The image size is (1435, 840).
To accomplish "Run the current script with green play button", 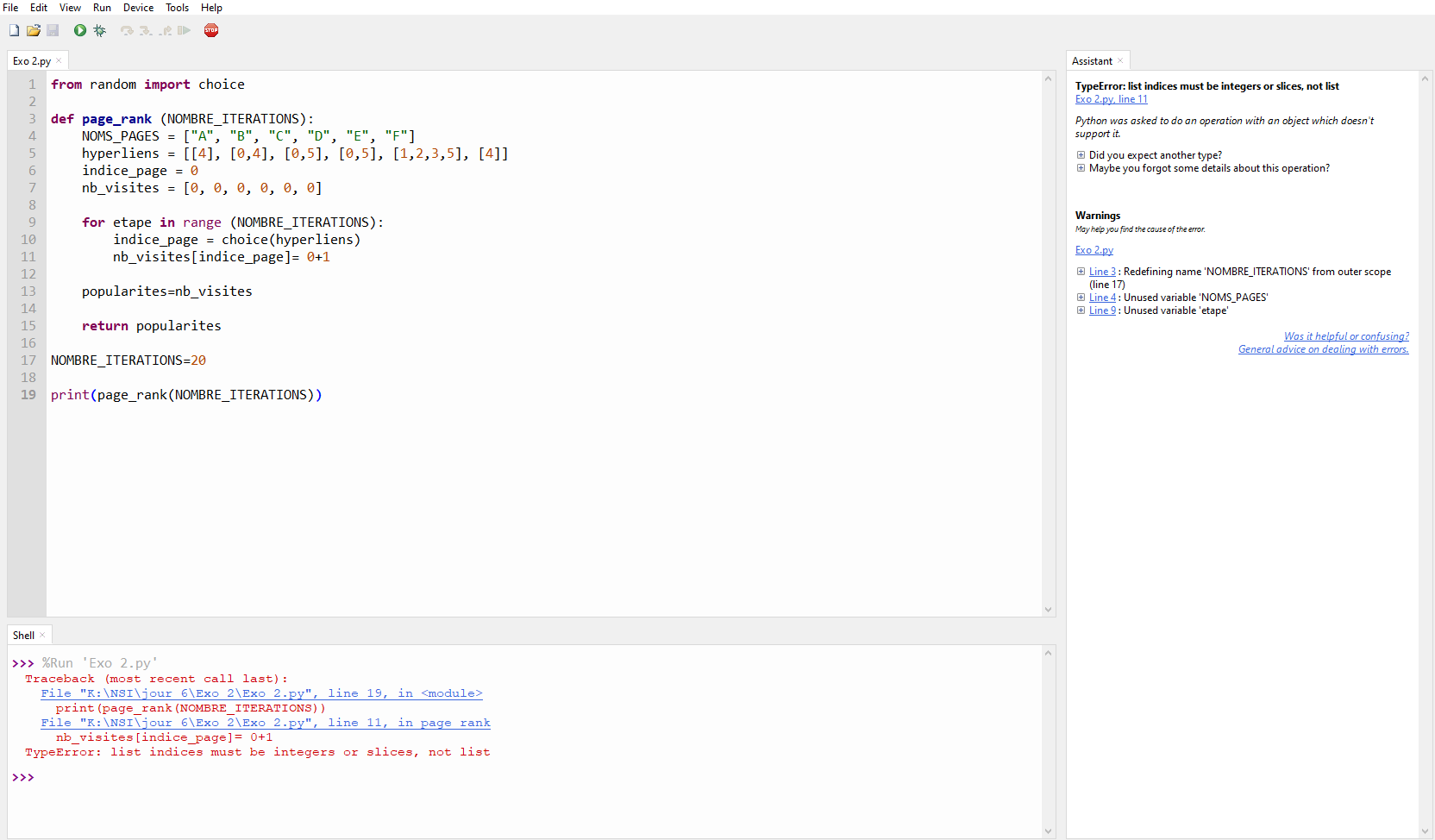I will tap(80, 30).
